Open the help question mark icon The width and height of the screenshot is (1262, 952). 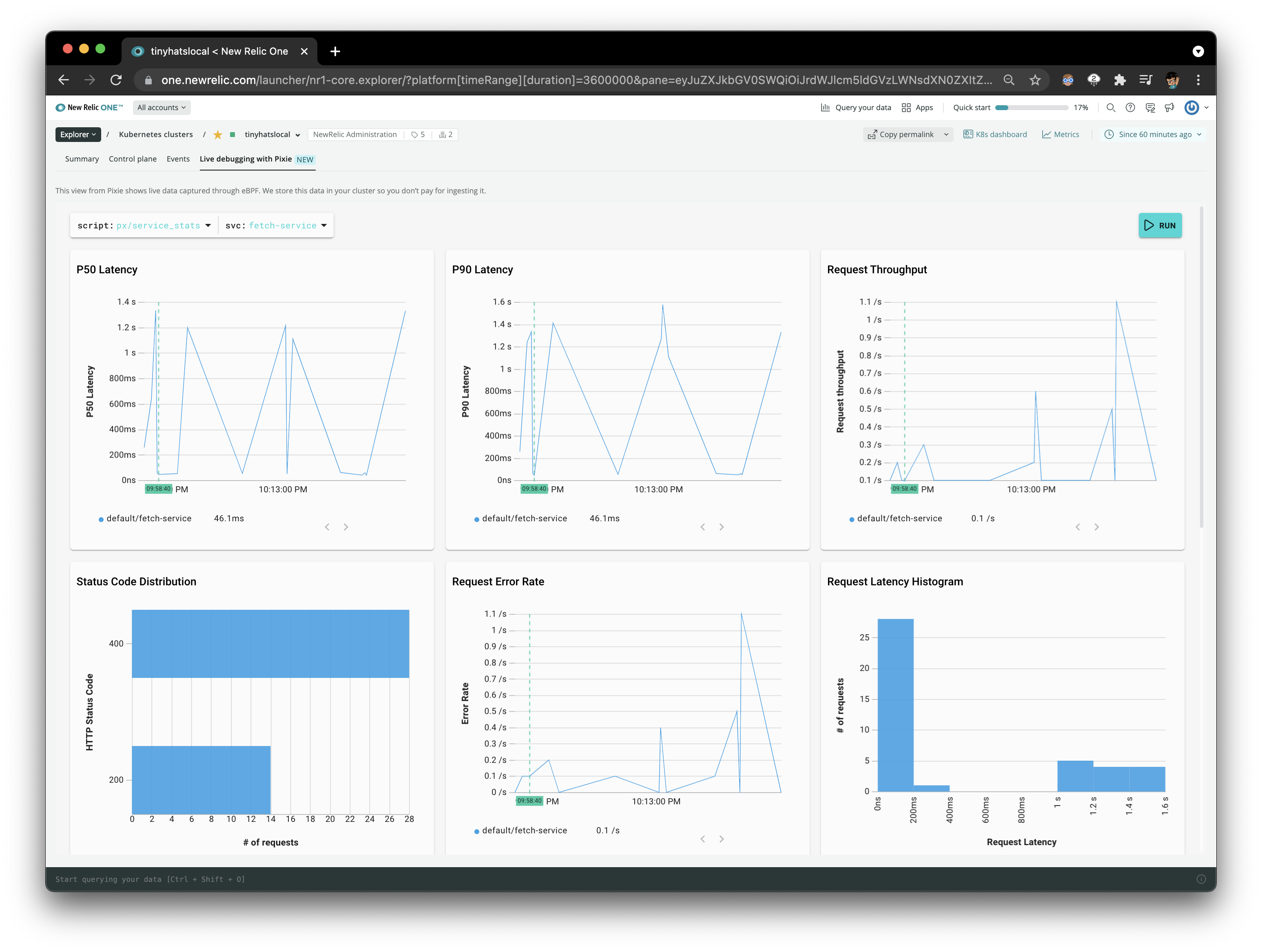[1129, 107]
